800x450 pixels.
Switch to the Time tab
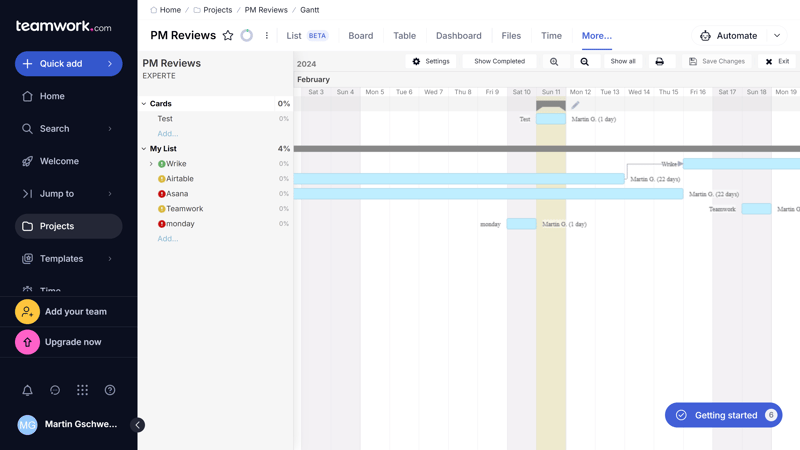552,36
